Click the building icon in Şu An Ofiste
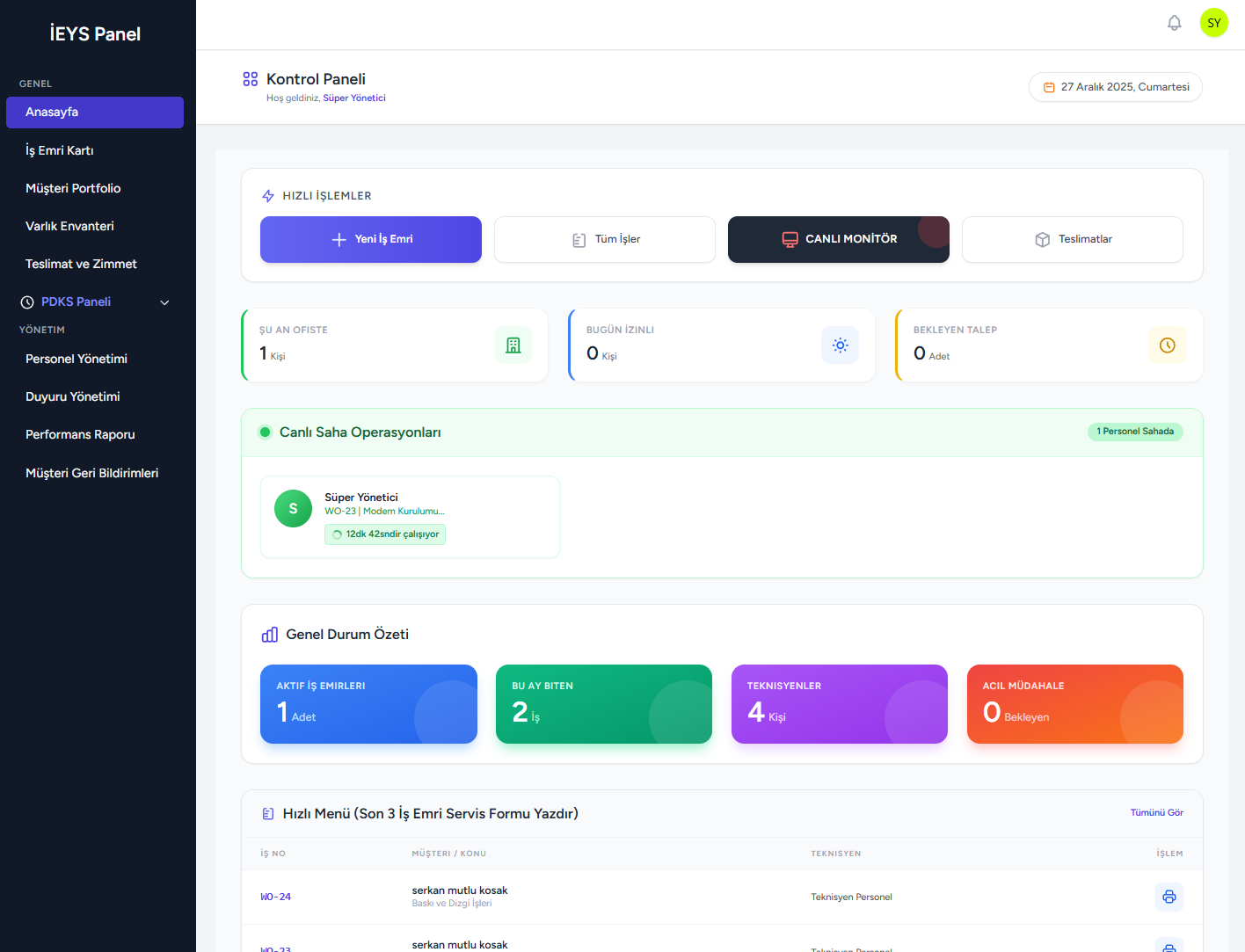Image resolution: width=1245 pixels, height=952 pixels. 513,345
